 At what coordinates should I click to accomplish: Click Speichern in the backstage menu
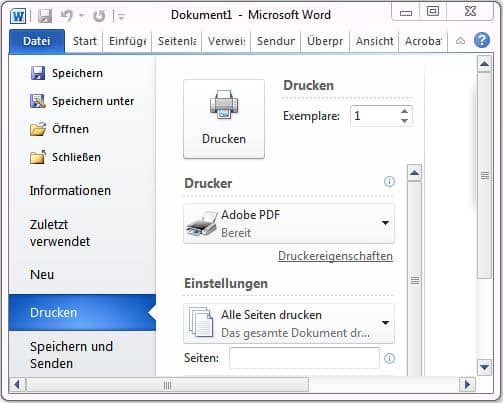(x=67, y=73)
